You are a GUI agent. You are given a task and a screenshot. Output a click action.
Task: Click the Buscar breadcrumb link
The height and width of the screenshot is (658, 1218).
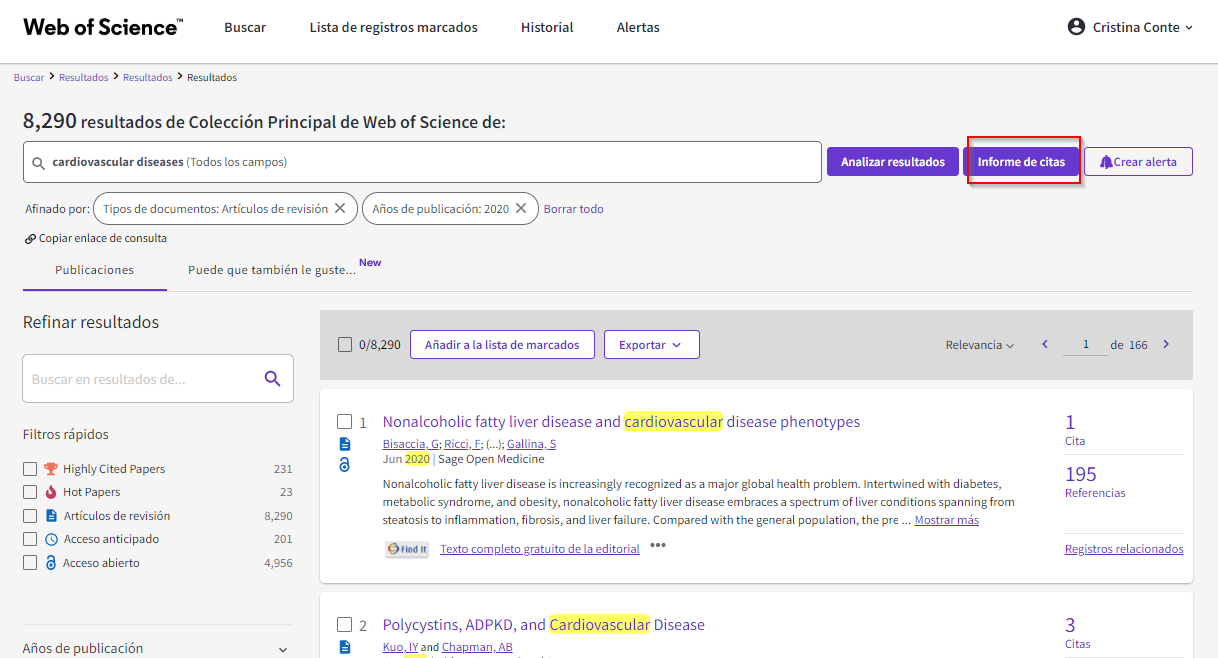coord(29,77)
